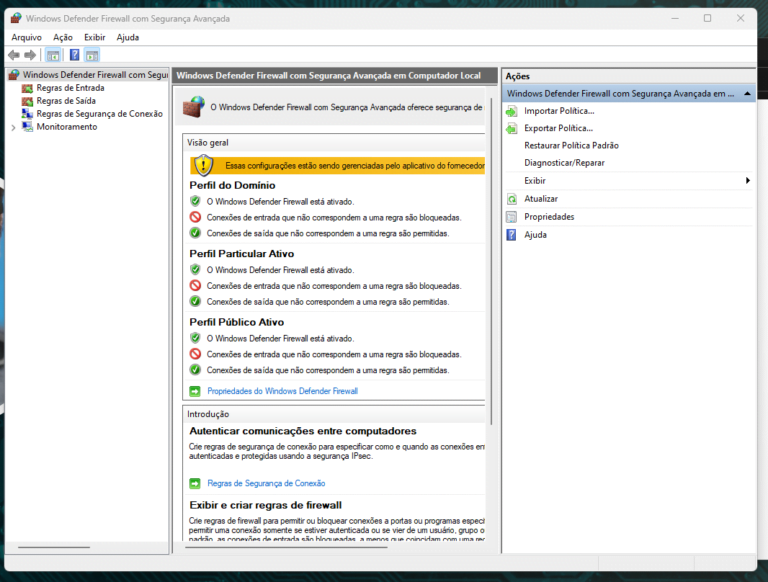Click the Back arrow toolbar icon
The image size is (768, 582).
(x=14, y=55)
